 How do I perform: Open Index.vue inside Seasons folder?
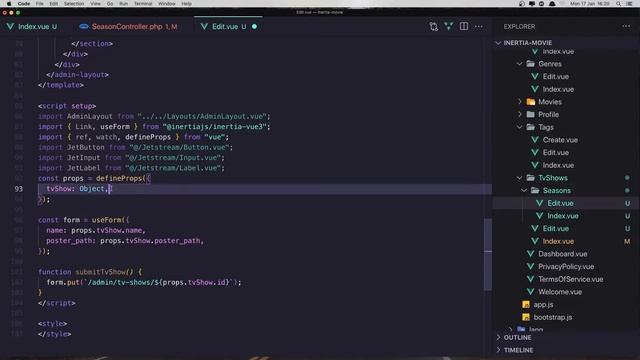(x=562, y=216)
